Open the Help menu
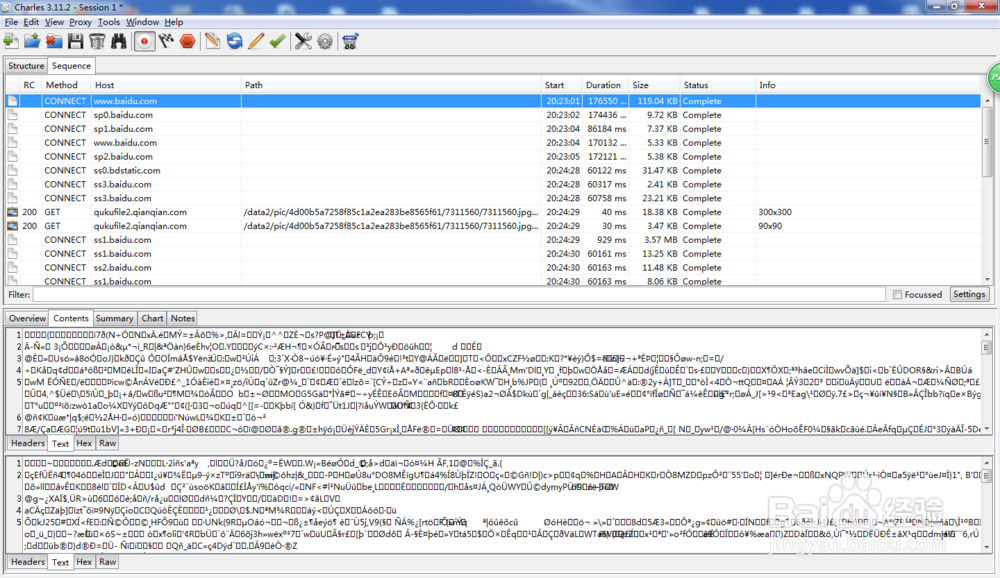 [x=173, y=22]
